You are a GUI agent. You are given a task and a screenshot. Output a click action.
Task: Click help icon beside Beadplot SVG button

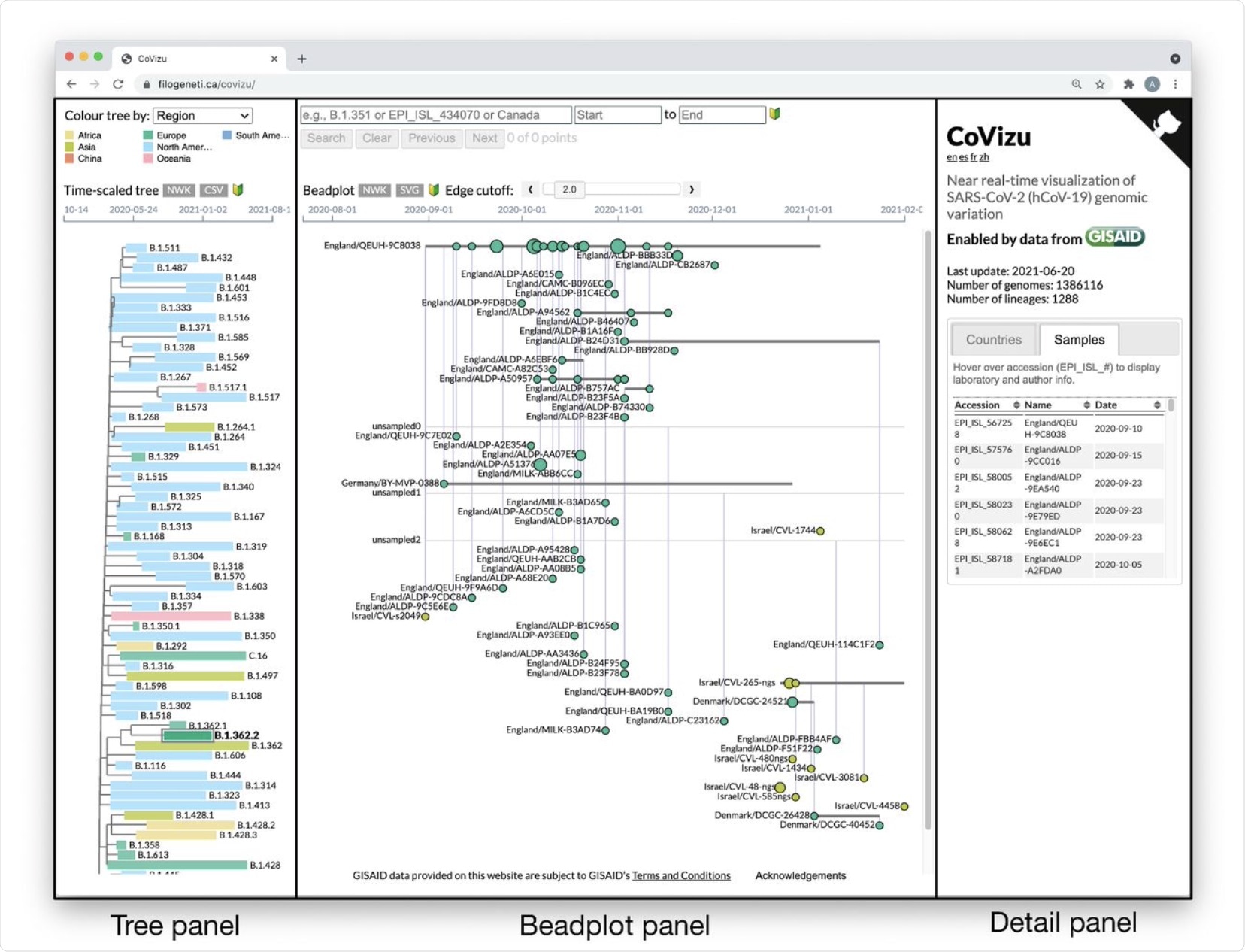434,190
